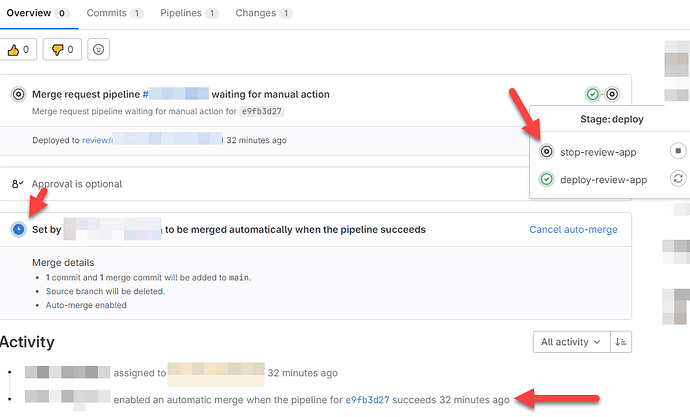The image size is (690, 417).
Task: Select the Overview tab
Action: point(35,13)
